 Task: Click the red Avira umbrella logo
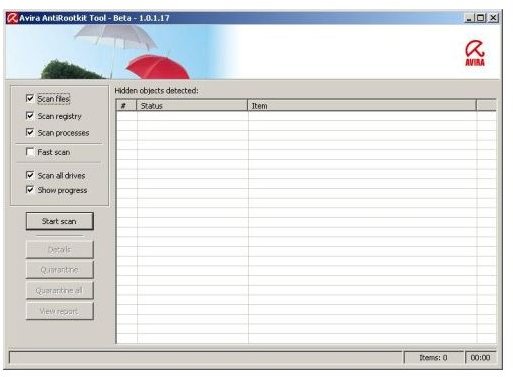coord(475,53)
